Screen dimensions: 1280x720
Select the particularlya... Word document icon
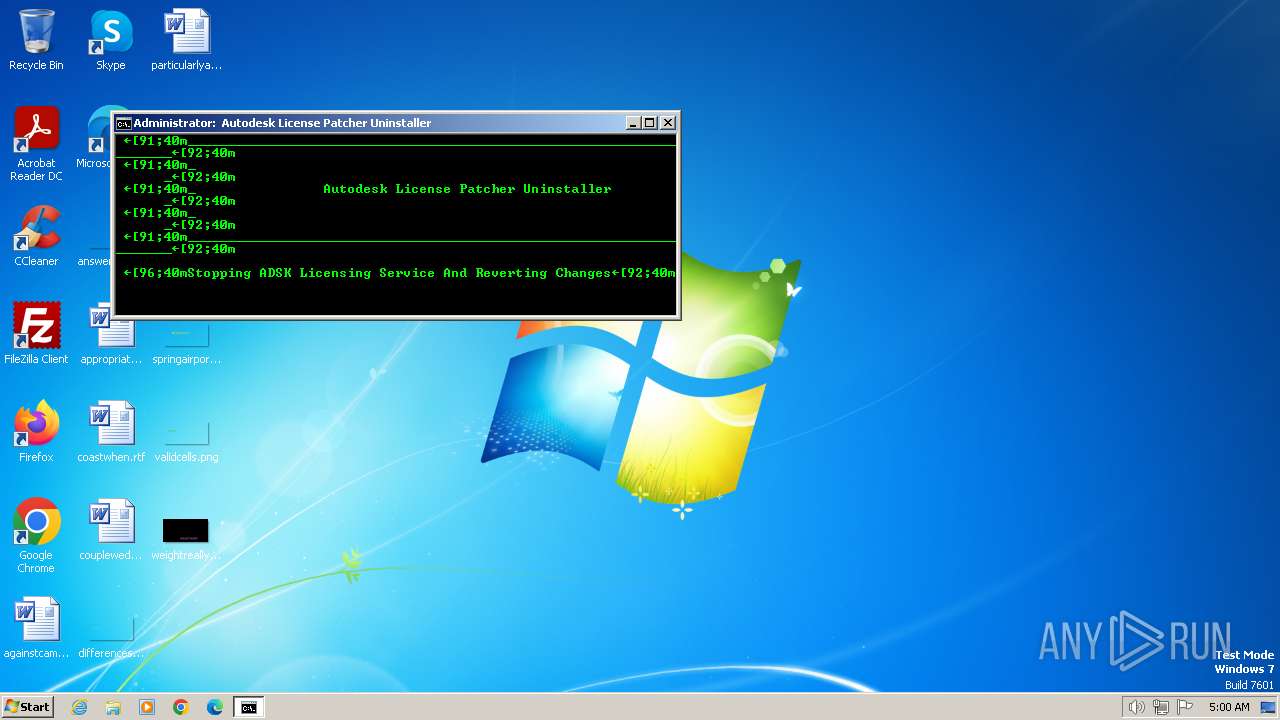pyautogui.click(x=187, y=40)
